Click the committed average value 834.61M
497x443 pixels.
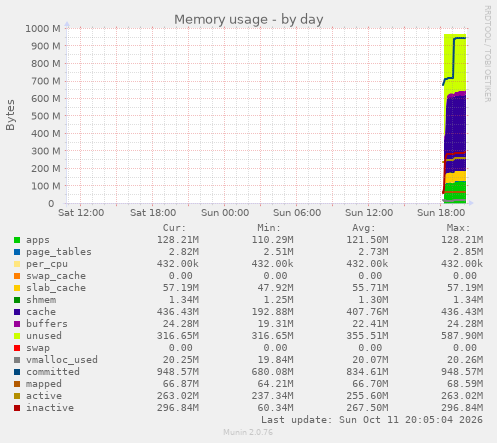click(367, 372)
